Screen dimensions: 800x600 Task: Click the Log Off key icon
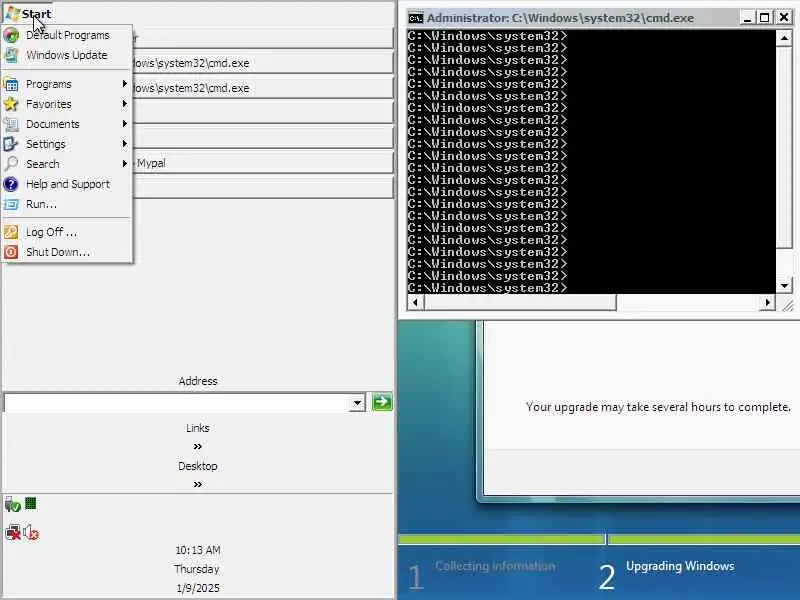[x=11, y=232]
